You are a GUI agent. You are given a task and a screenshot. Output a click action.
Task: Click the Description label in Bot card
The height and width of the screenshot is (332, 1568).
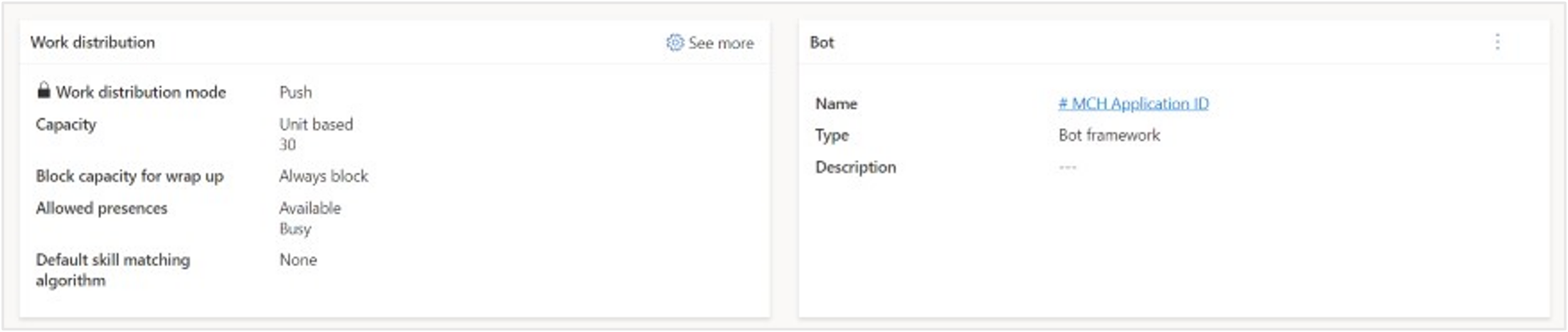856,168
